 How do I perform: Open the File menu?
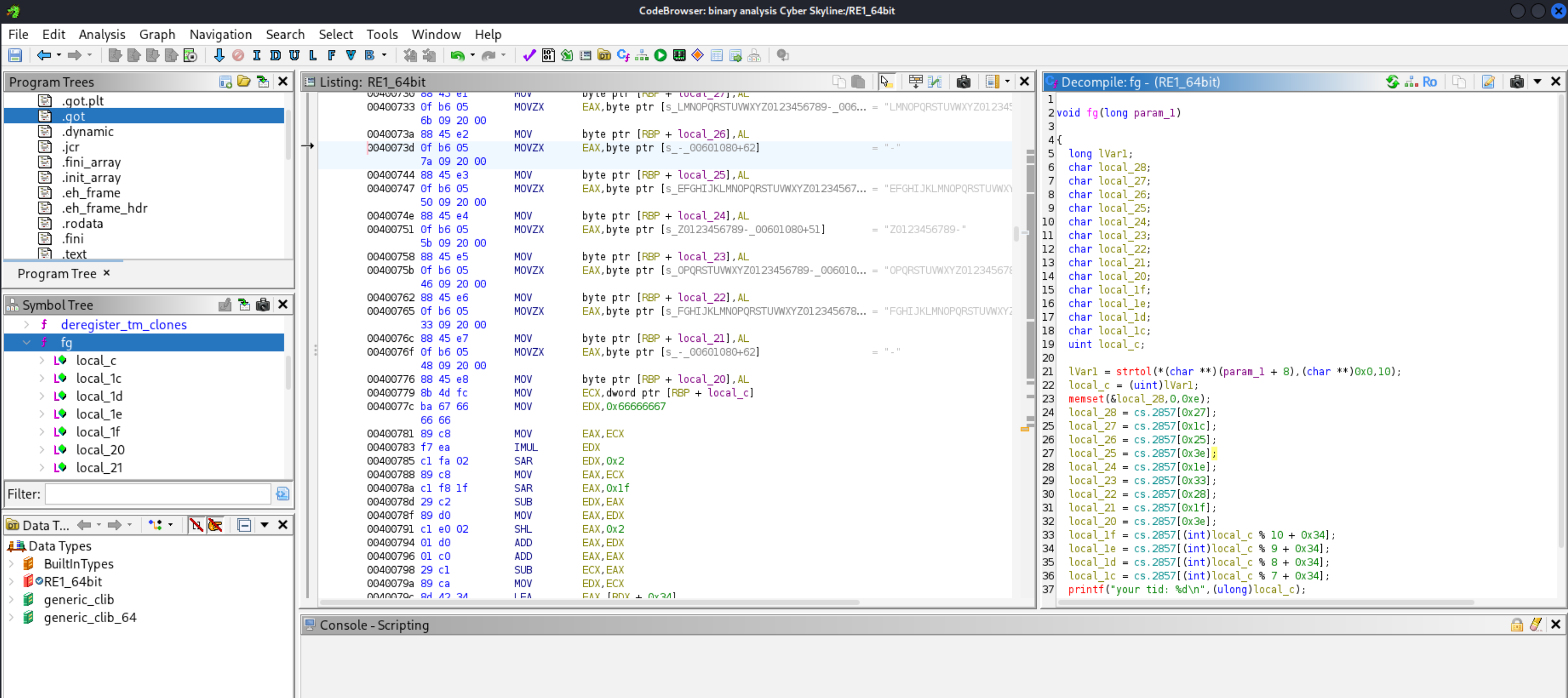[18, 34]
